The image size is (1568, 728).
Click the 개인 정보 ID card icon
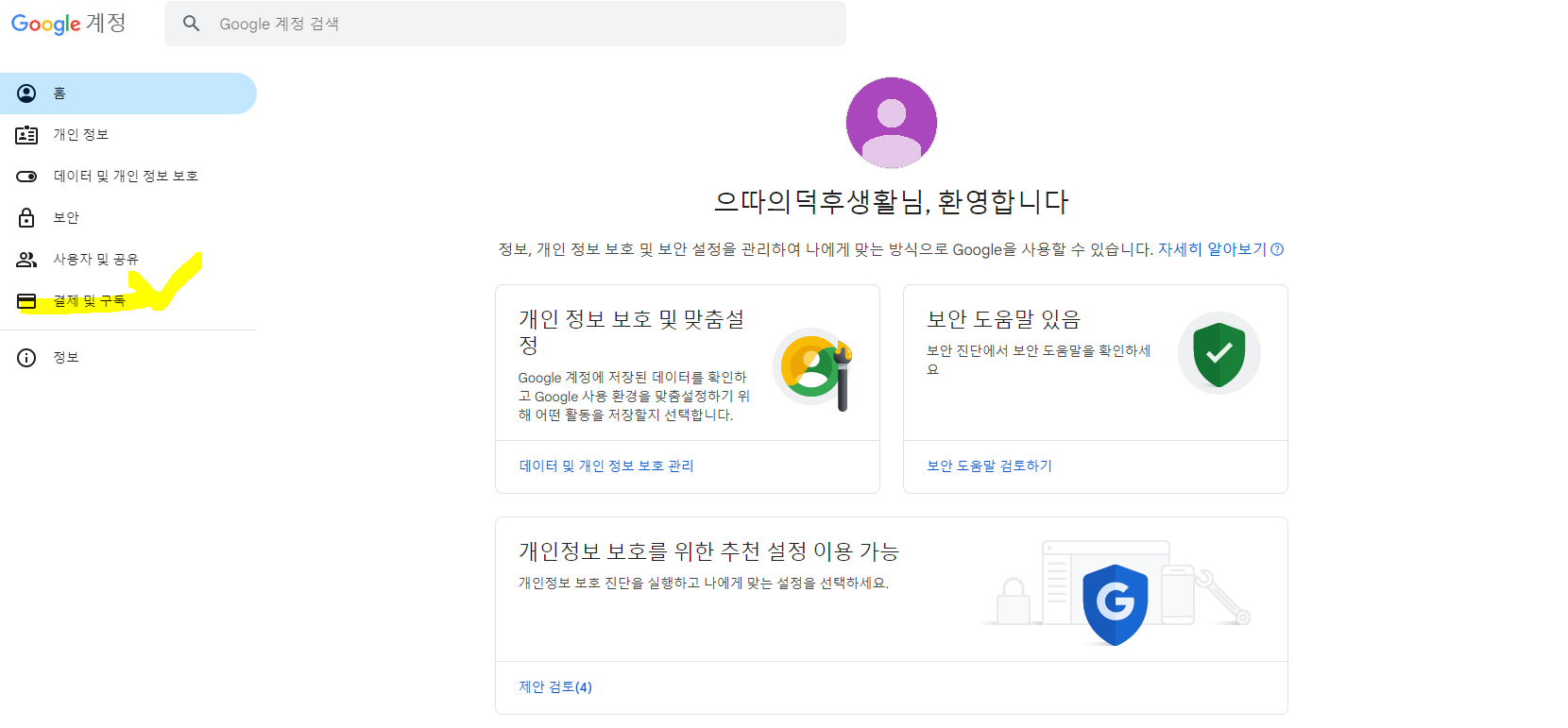[26, 135]
